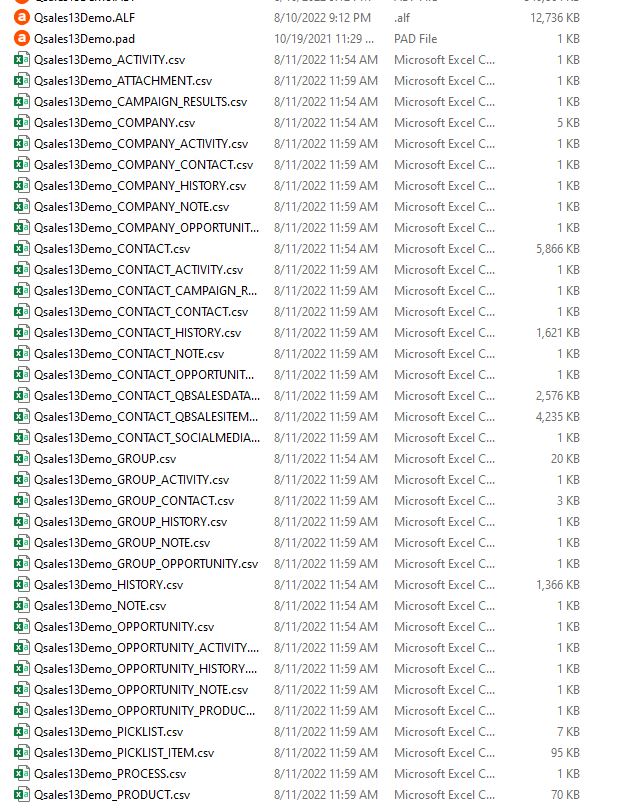Click Excel icon beside Qsales13Demo_PROCESS.csv
Viewport: 624px width, 808px height.
(x=22, y=774)
